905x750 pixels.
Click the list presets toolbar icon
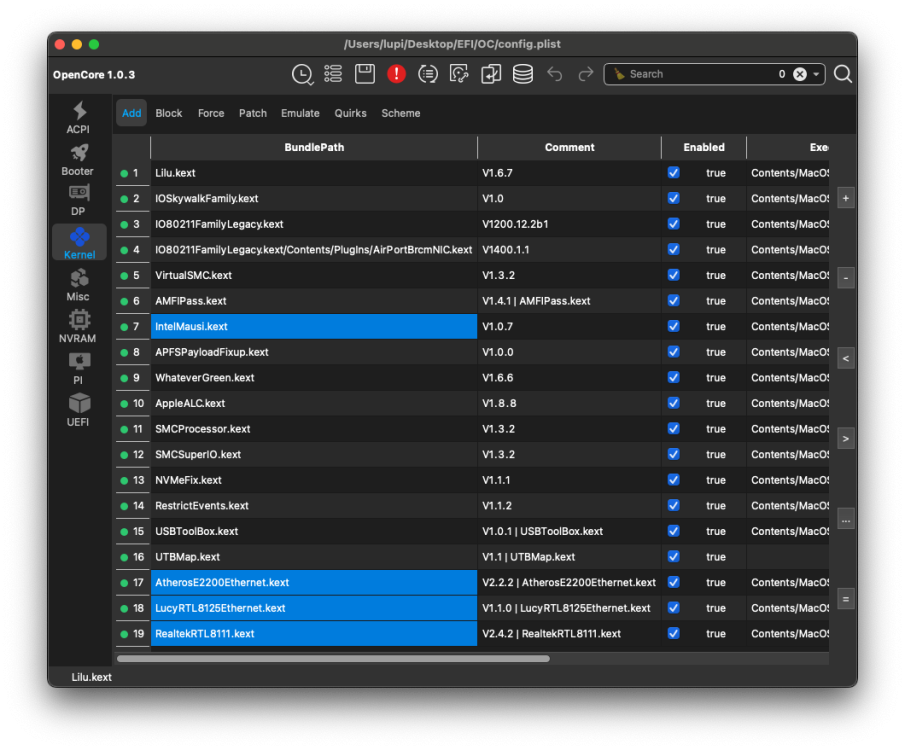[x=333, y=74]
